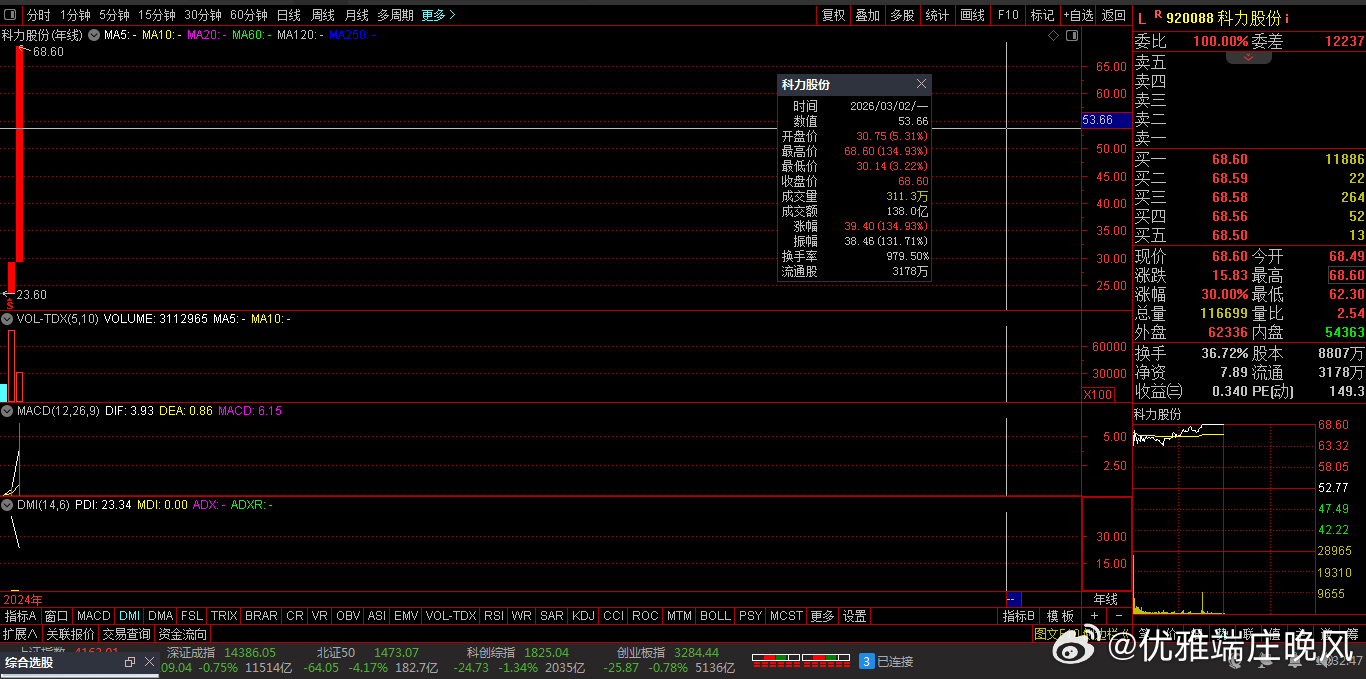The width and height of the screenshot is (1366, 679).
Task: Click the 多股 button
Action: (902, 15)
